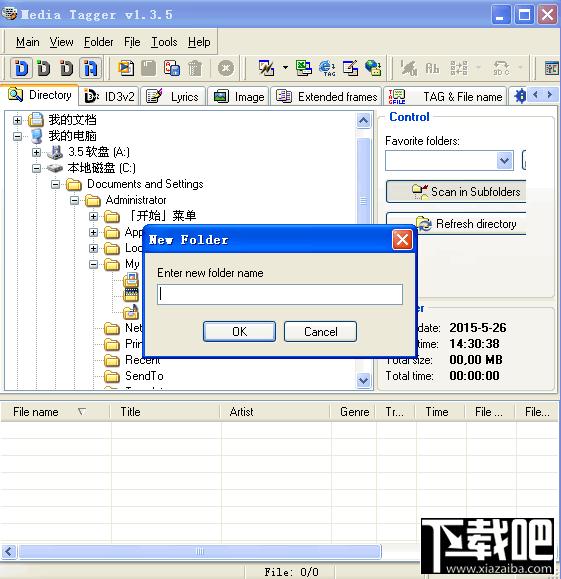
Task: Click the tag conversion icon with pencil
Action: (x=266, y=68)
